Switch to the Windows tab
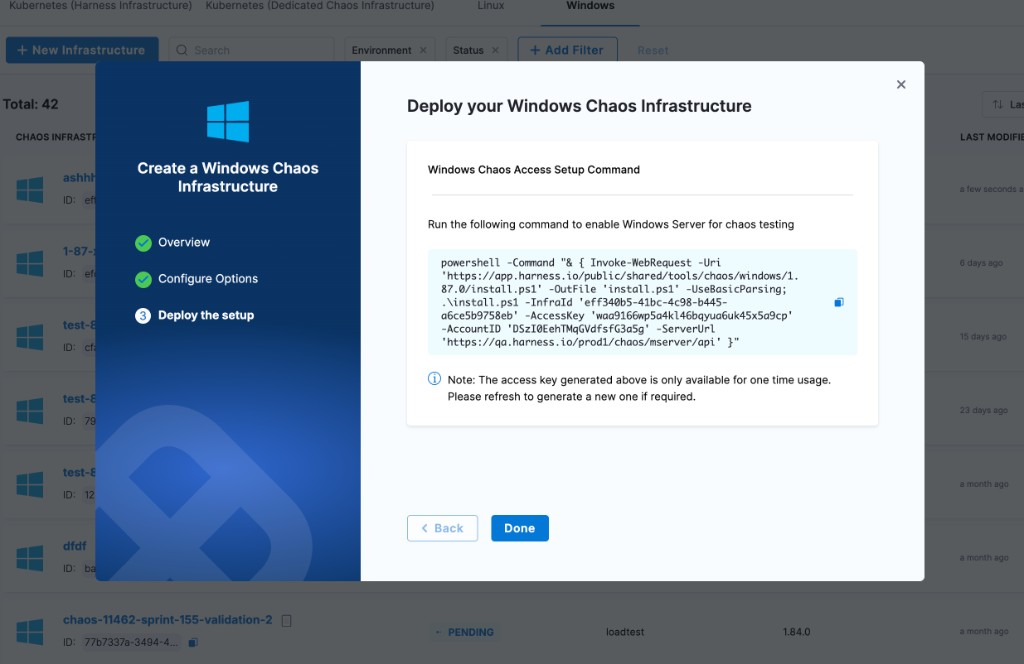Viewport: 1024px width, 664px height. pyautogui.click(x=590, y=6)
